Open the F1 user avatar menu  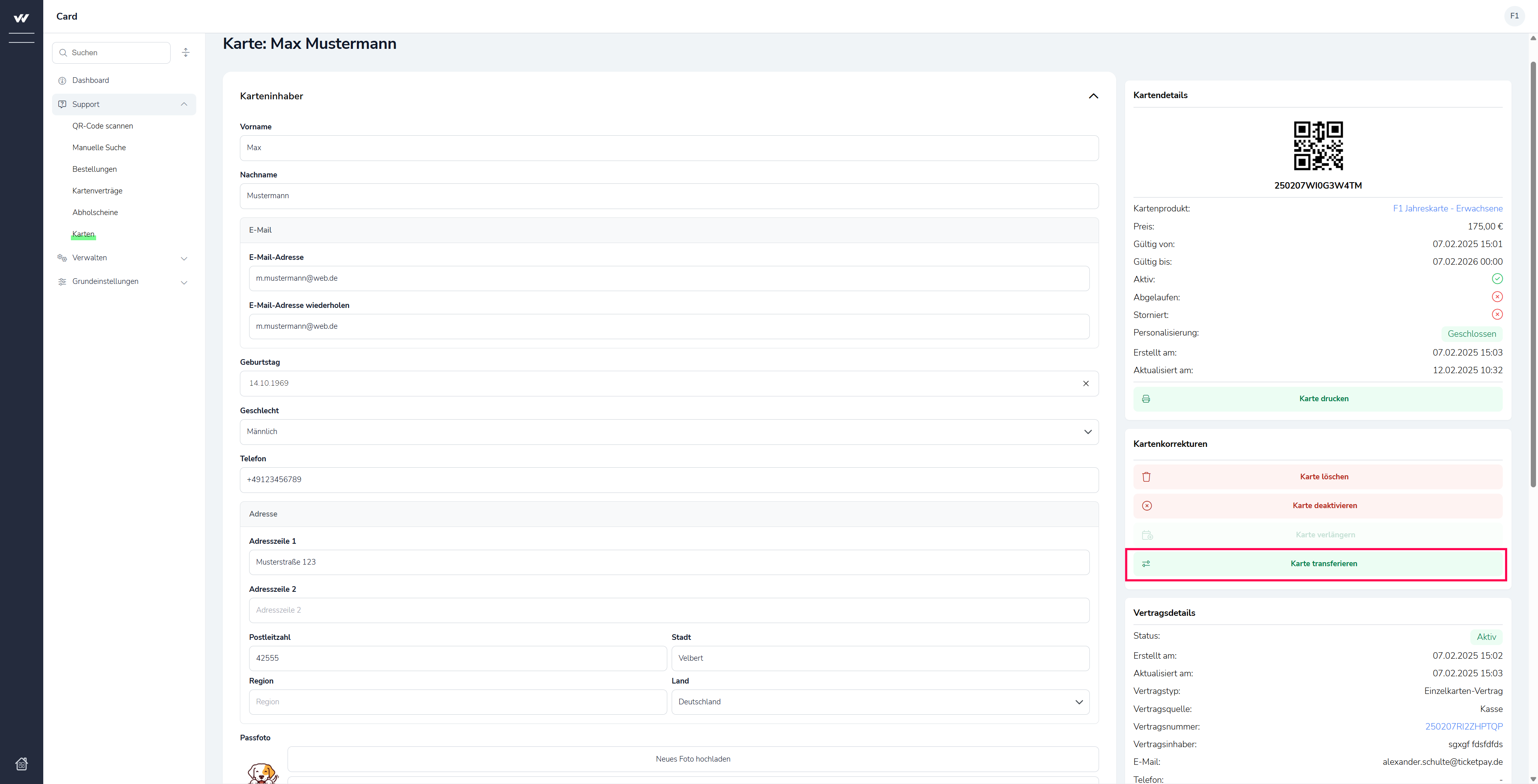(x=1514, y=16)
